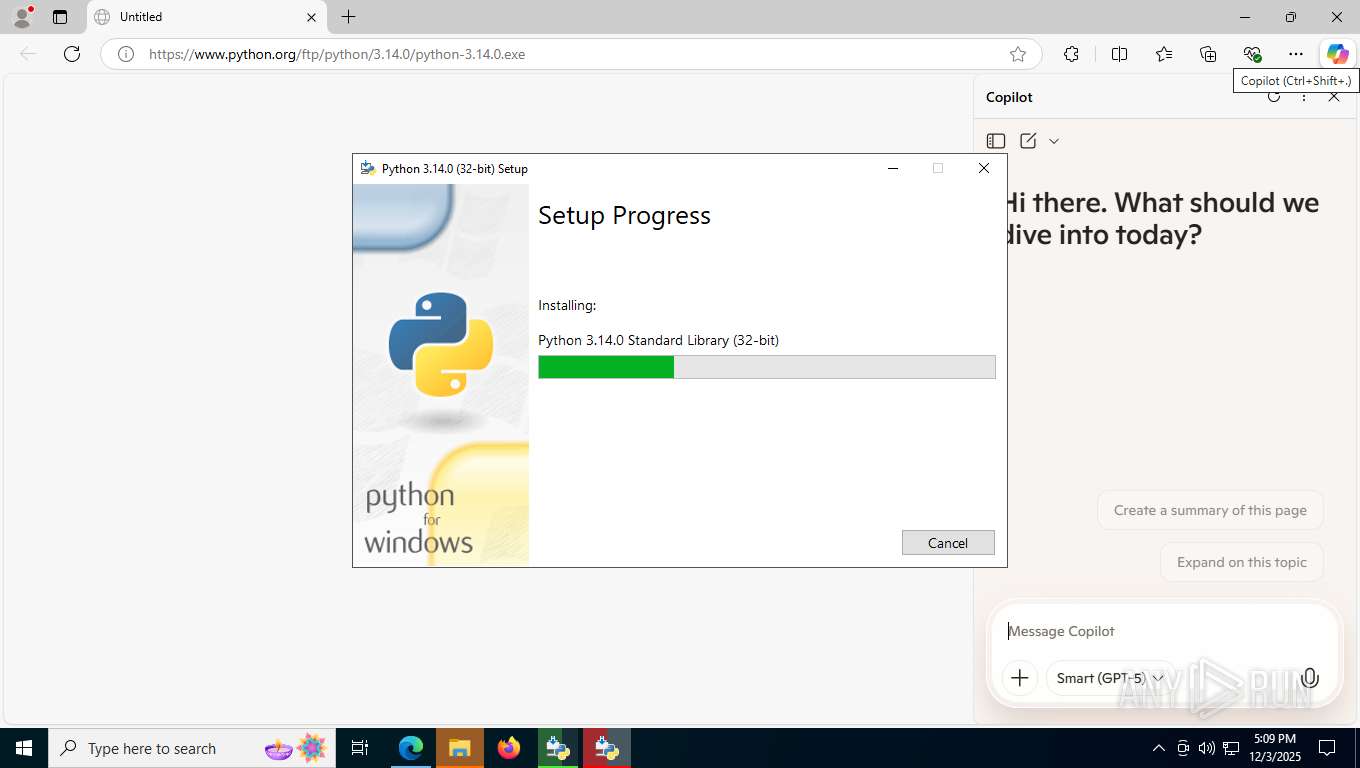Refresh the current page

point(72,54)
